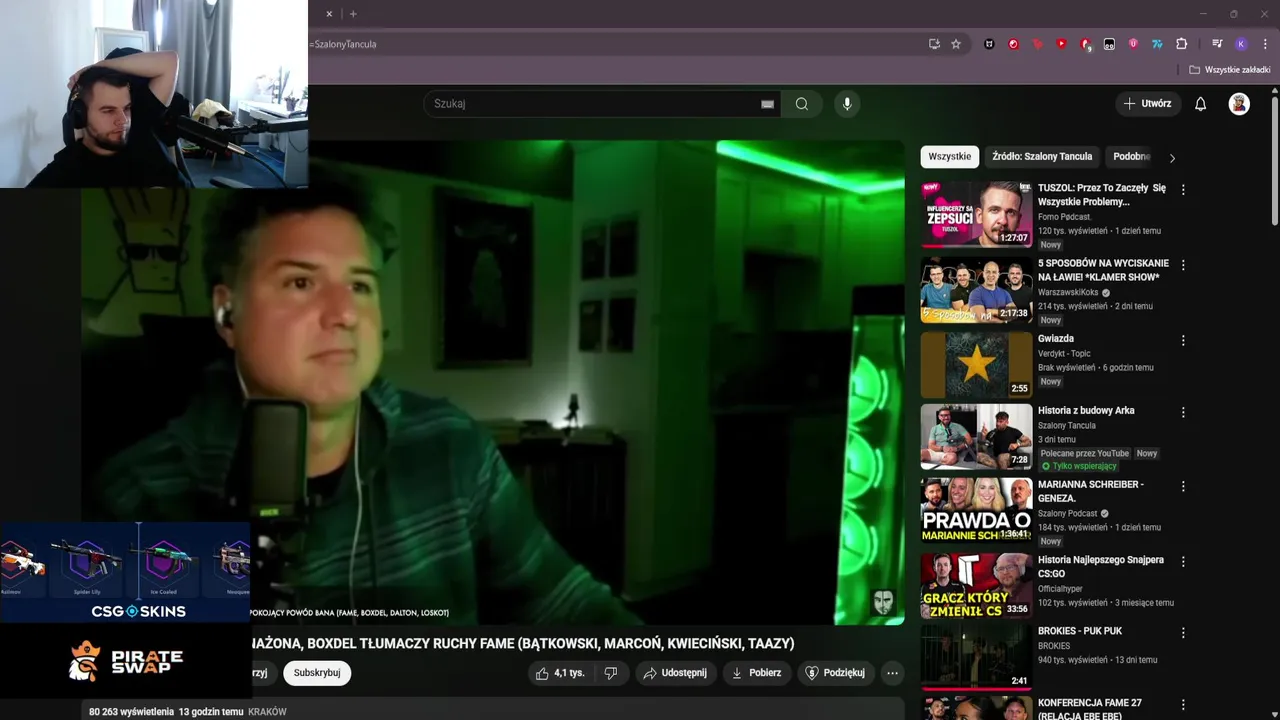
Task: Click the install app icon in address bar
Action: click(934, 44)
